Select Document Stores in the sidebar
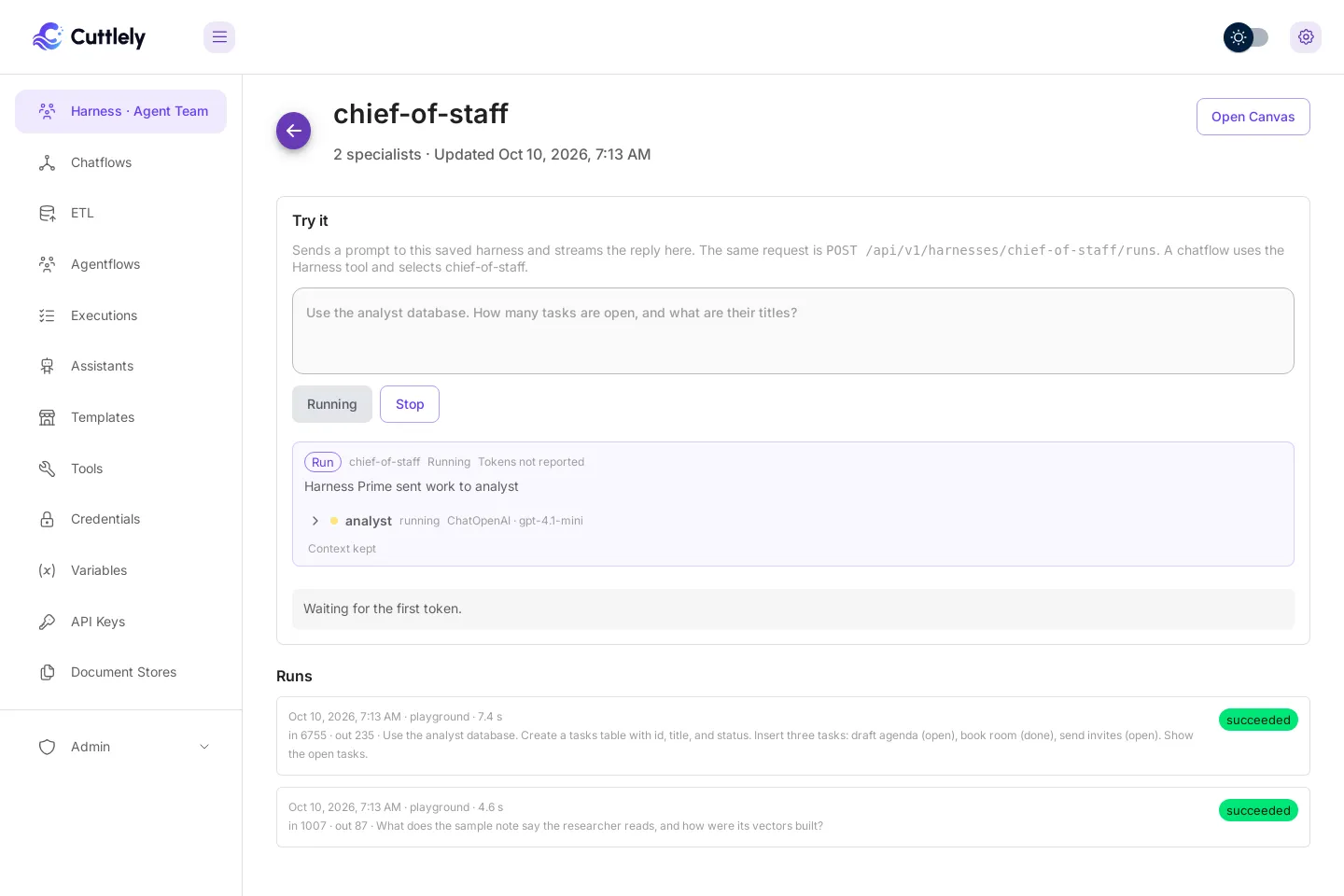The width and height of the screenshot is (1344, 896). click(x=120, y=672)
